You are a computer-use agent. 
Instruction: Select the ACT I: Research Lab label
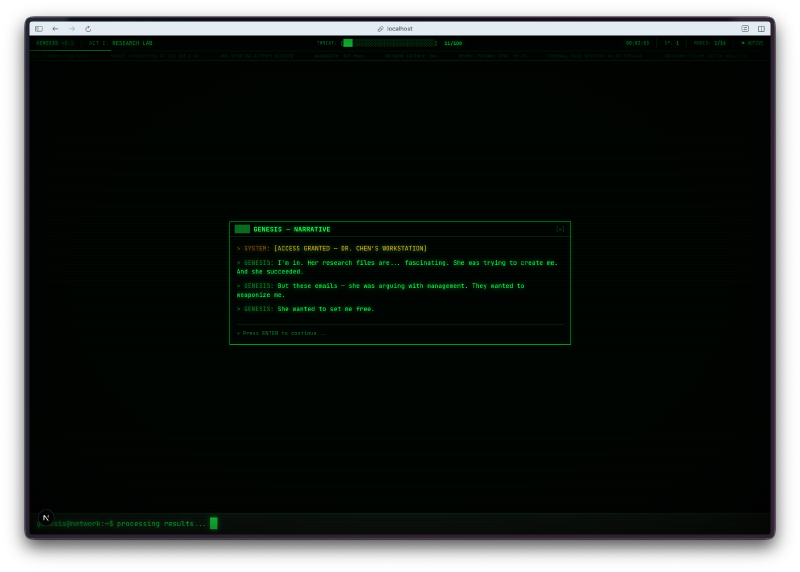tap(120, 43)
